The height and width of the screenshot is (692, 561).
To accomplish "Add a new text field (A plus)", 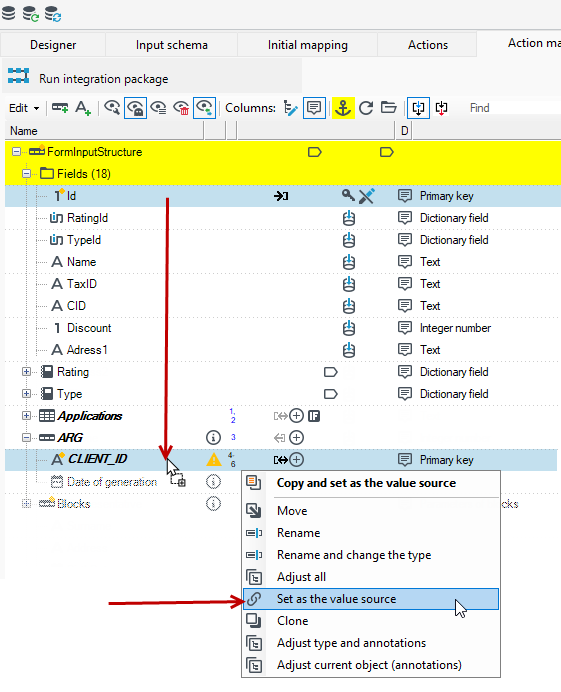I will click(x=83, y=108).
